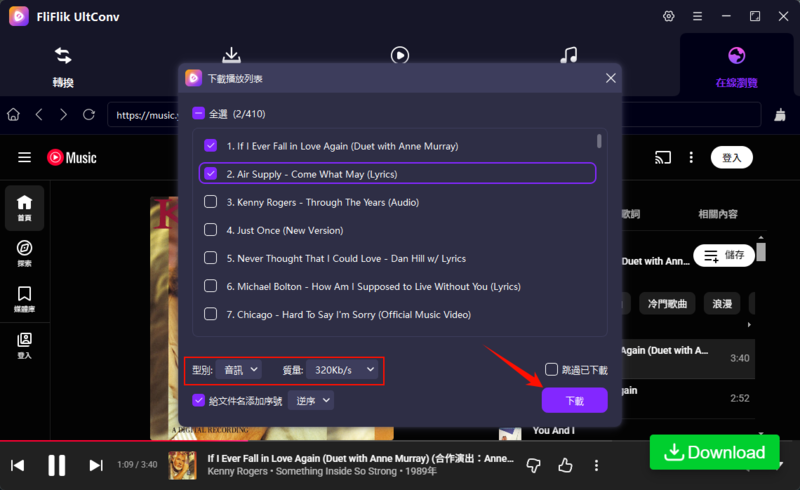Image resolution: width=800 pixels, height=490 pixels.
Task: Open the YouTube Music hamburger menu
Action: [25, 157]
